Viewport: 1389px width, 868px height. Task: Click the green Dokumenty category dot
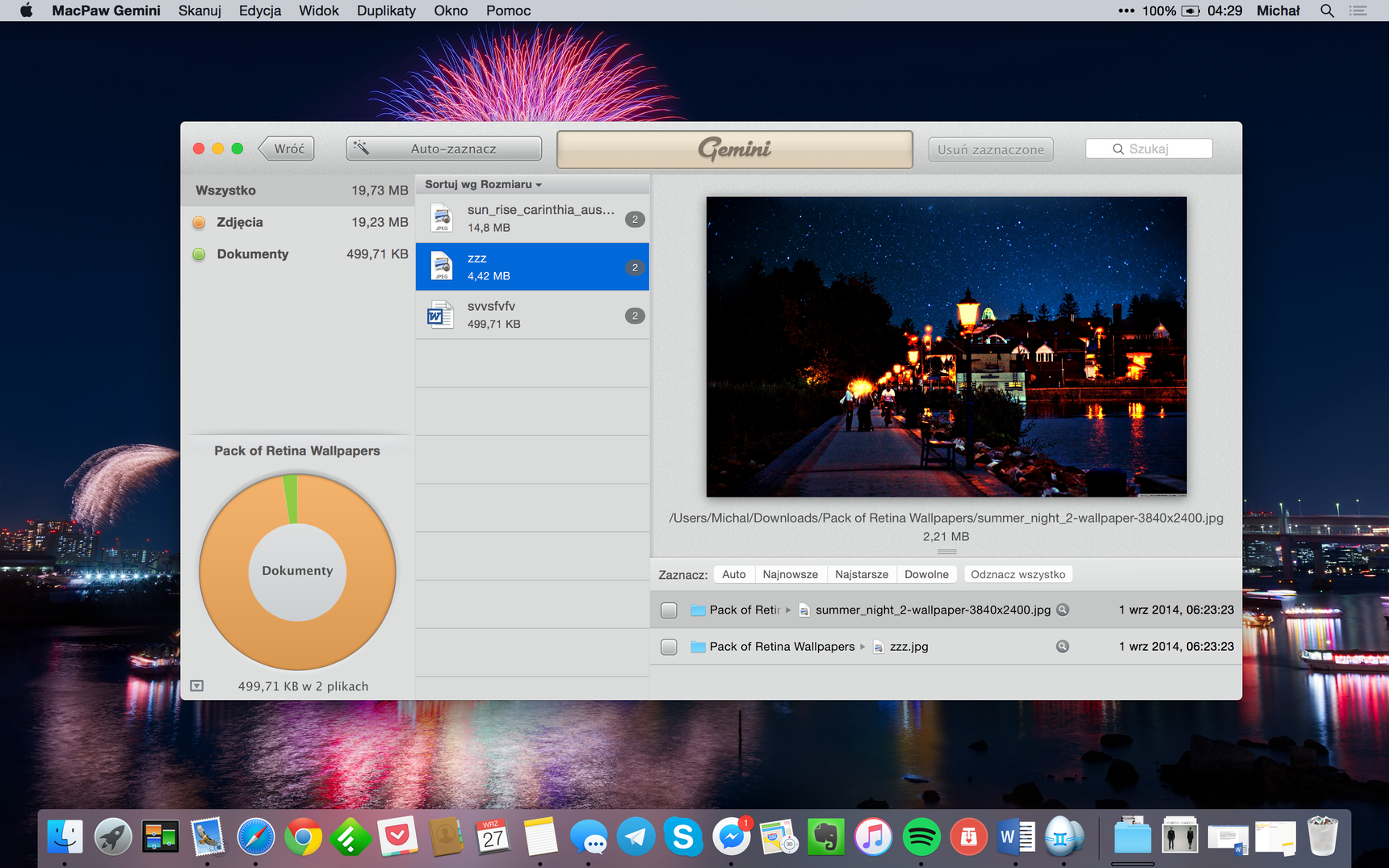pos(199,254)
